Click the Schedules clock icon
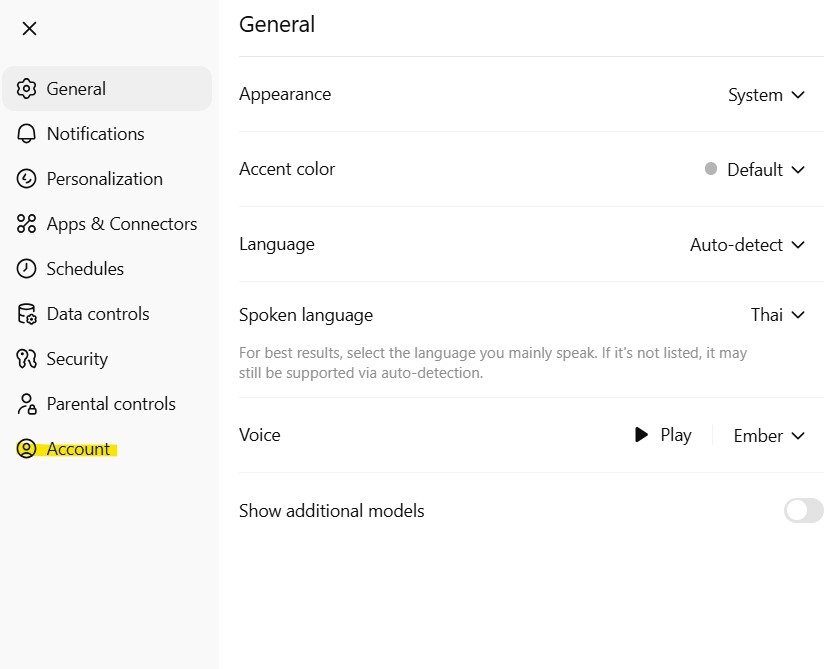The height and width of the screenshot is (669, 831). pyautogui.click(x=26, y=269)
